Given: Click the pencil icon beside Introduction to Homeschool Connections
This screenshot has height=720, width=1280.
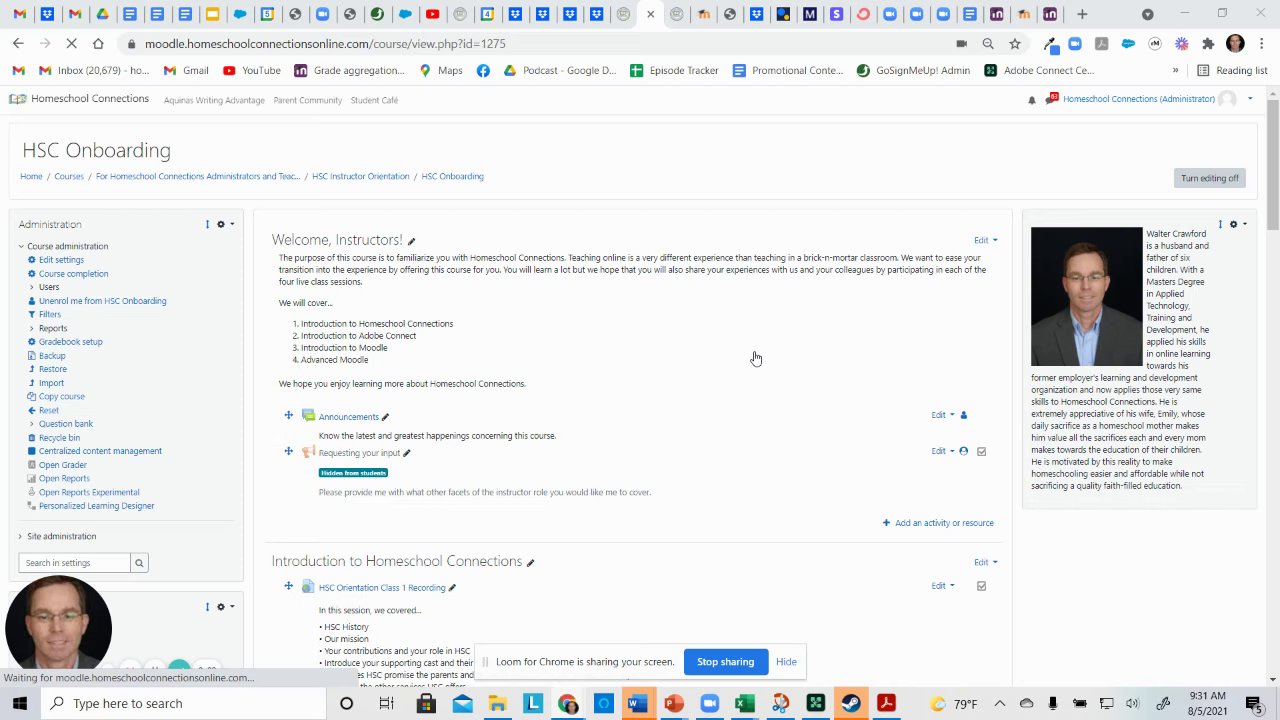Looking at the screenshot, I should tap(530, 562).
